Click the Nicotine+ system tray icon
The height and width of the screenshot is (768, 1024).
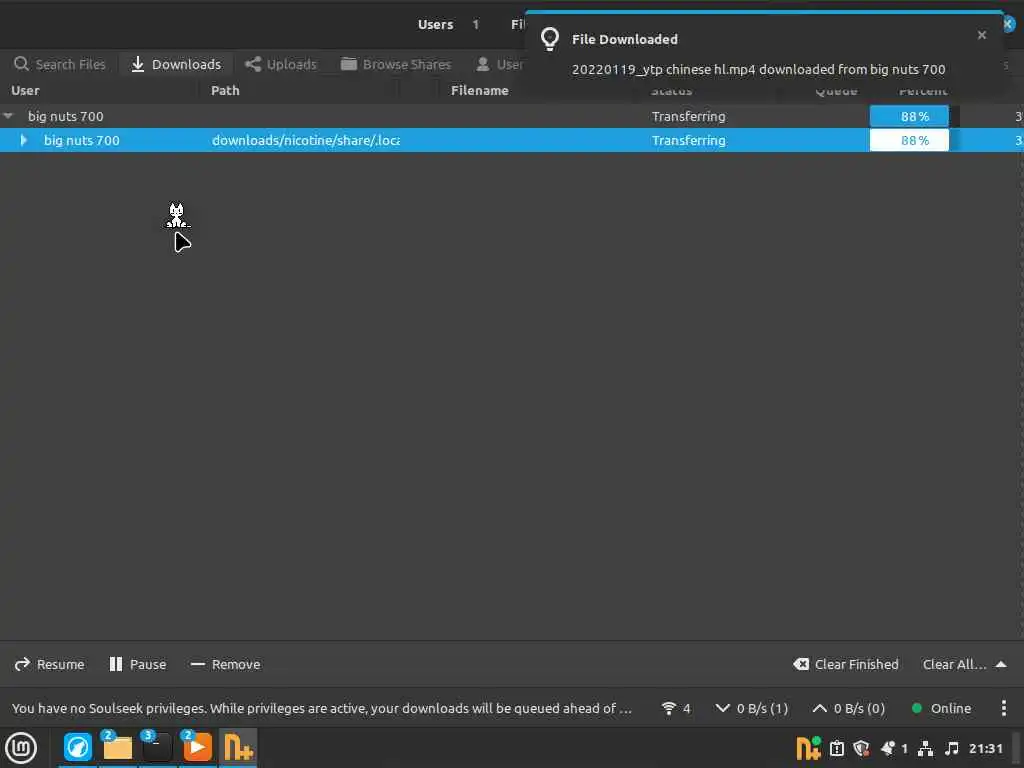pos(808,748)
